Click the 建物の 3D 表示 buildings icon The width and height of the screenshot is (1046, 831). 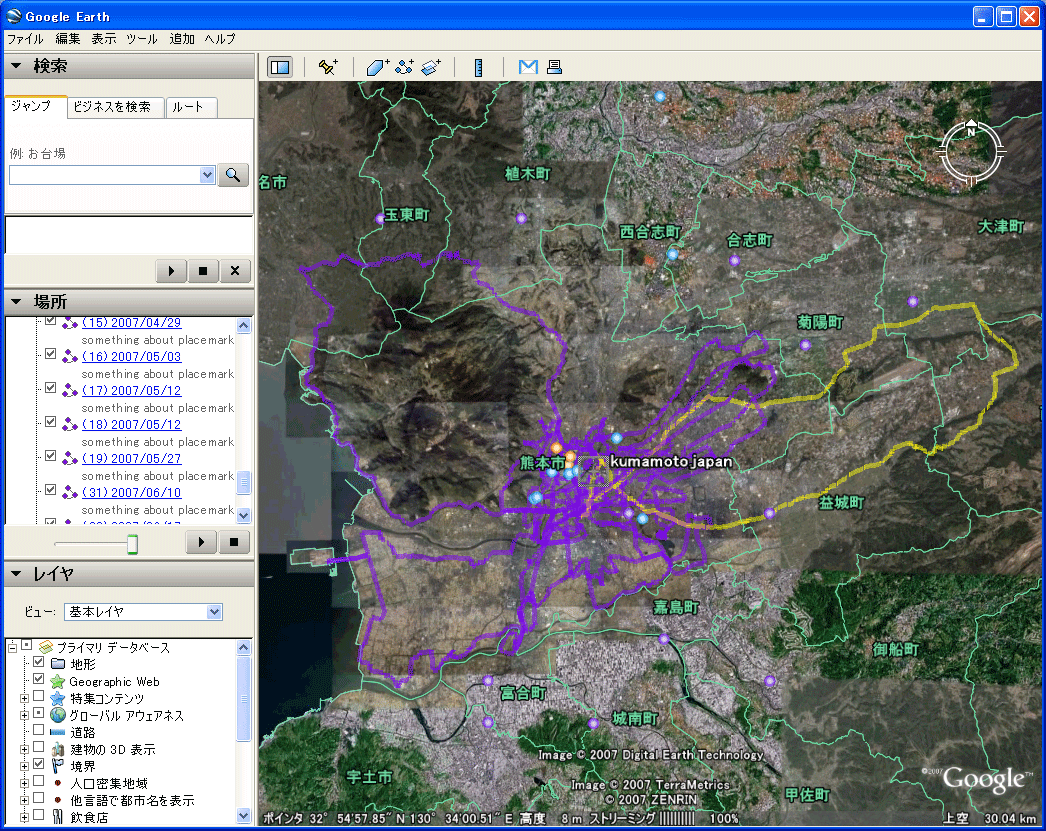[57, 749]
